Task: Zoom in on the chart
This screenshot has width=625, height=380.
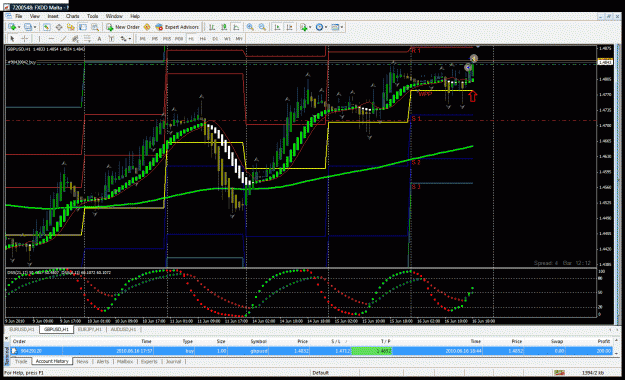Action: pyautogui.click(x=250, y=27)
